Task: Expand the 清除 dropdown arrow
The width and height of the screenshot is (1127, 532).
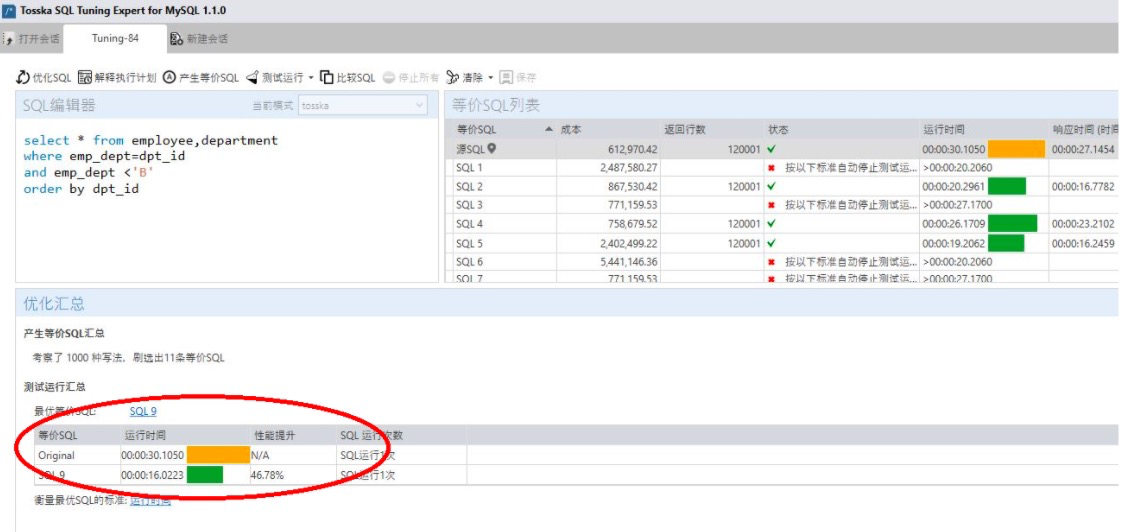Action: coord(491,78)
